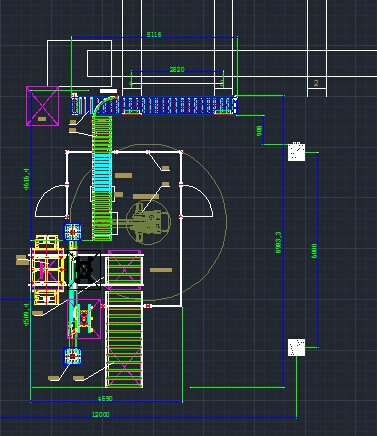Select the column number 2 label
The width and height of the screenshot is (377, 436).
tap(316, 83)
